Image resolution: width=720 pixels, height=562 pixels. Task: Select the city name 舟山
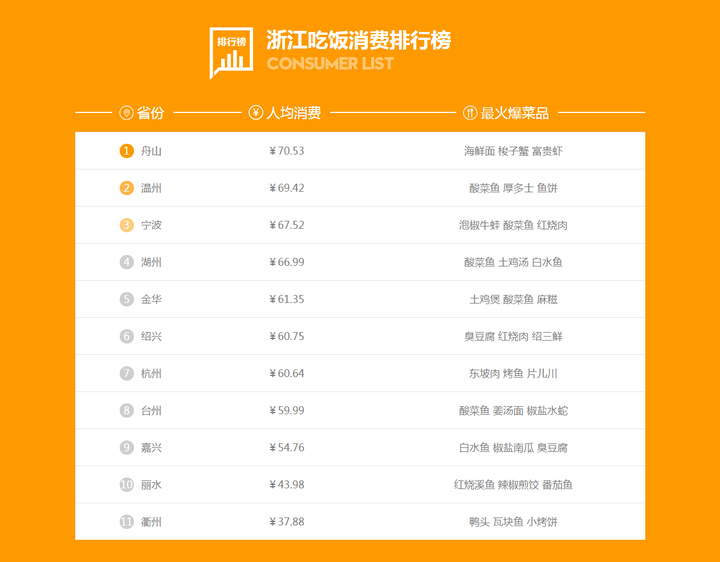(x=151, y=151)
